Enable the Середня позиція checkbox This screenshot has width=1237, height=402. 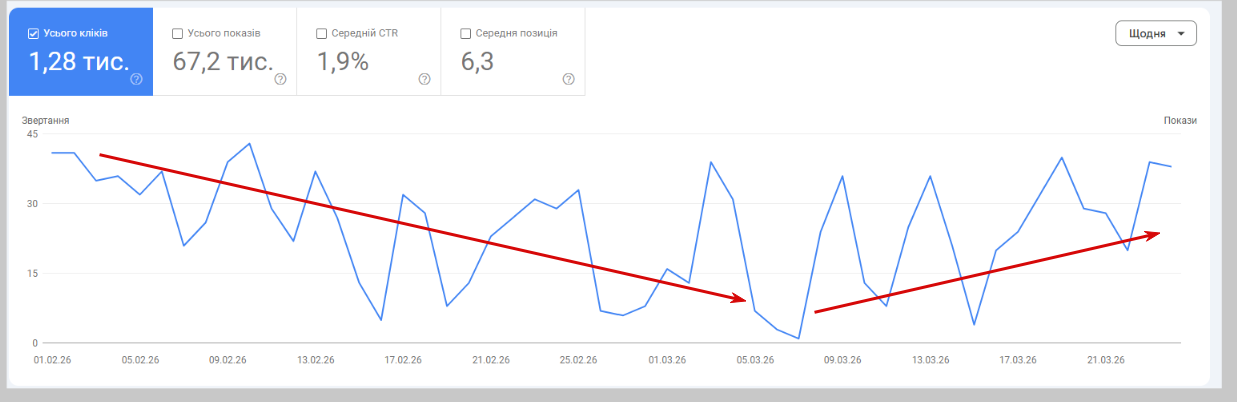point(466,33)
